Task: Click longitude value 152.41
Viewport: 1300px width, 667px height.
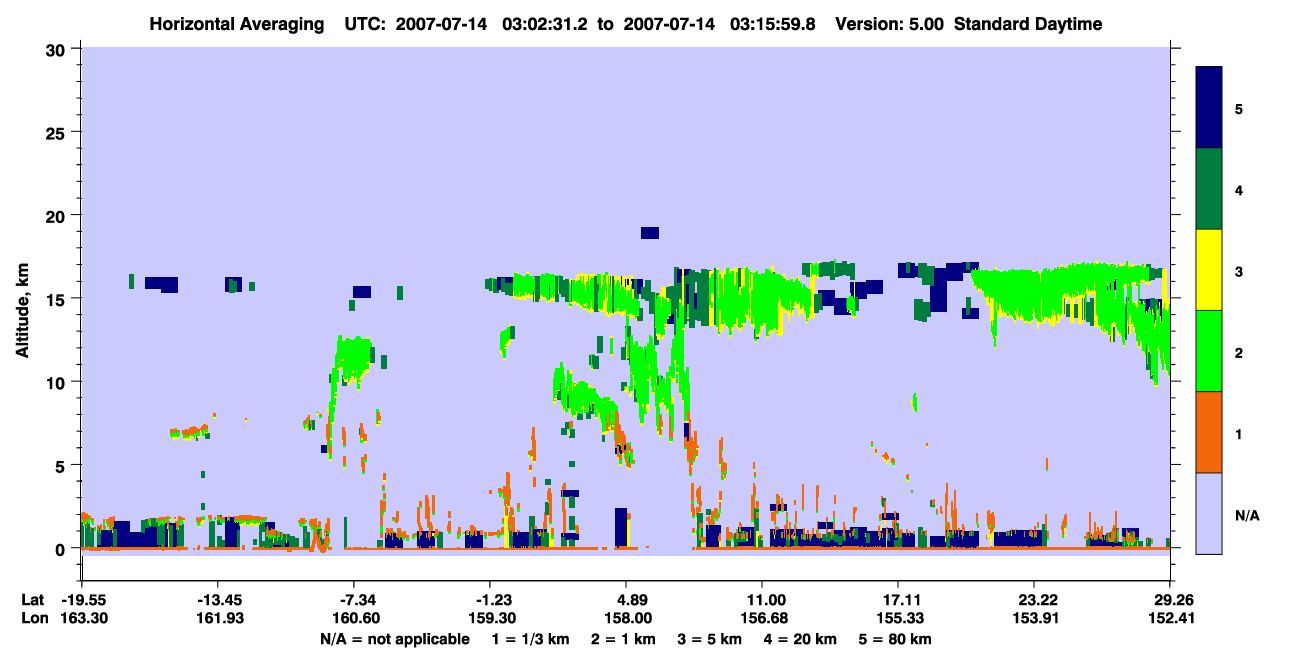Action: point(1170,618)
